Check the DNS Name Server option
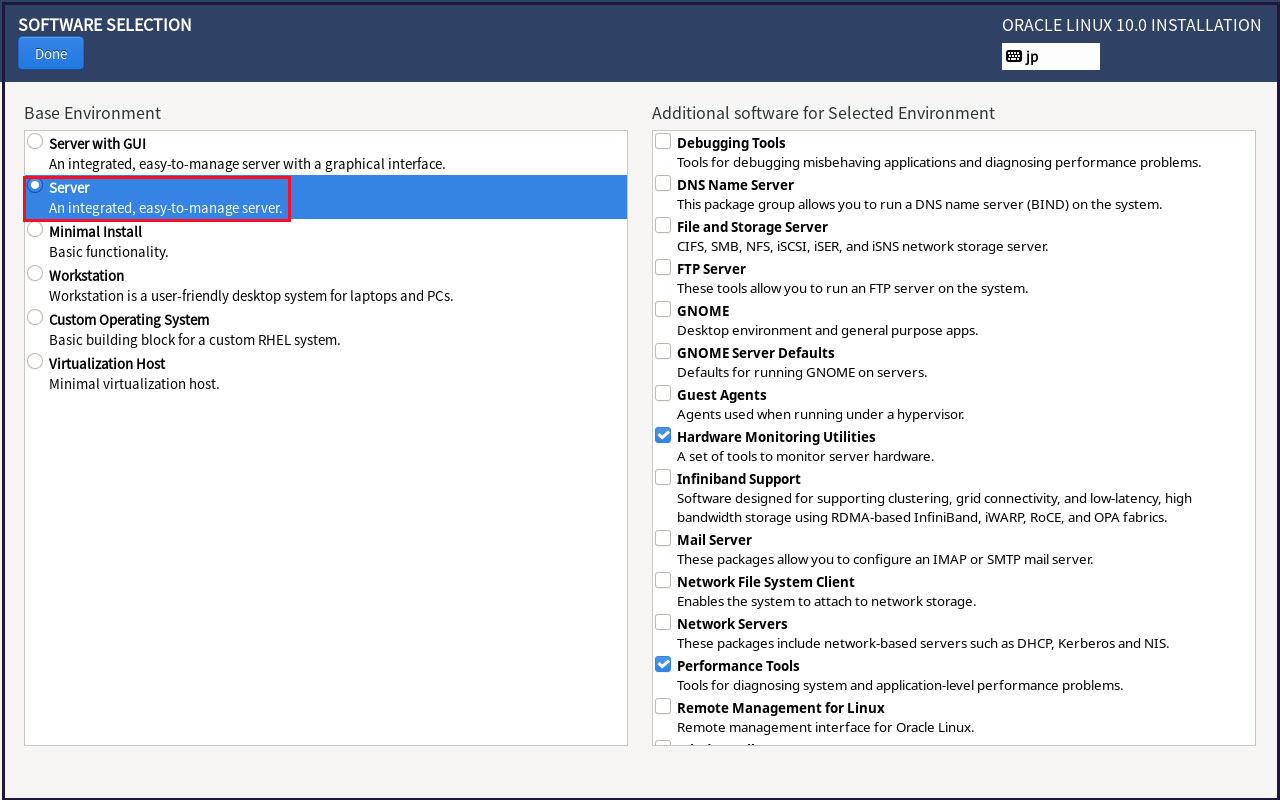Image resolution: width=1280 pixels, height=800 pixels. click(x=663, y=183)
